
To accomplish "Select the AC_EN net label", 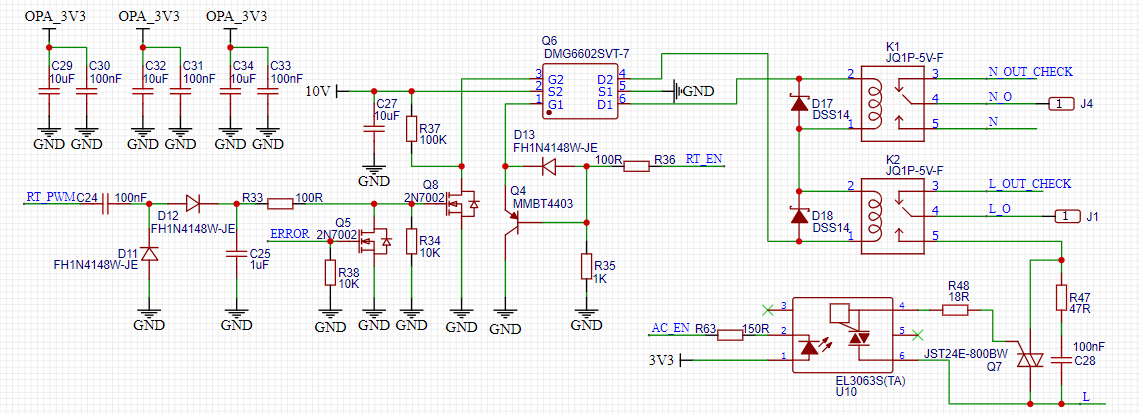I will (x=670, y=327).
